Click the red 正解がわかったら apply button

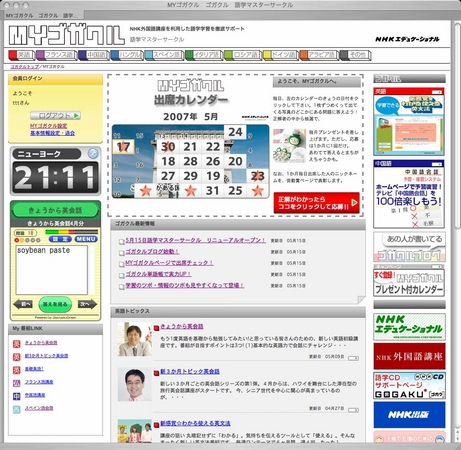pos(316,203)
